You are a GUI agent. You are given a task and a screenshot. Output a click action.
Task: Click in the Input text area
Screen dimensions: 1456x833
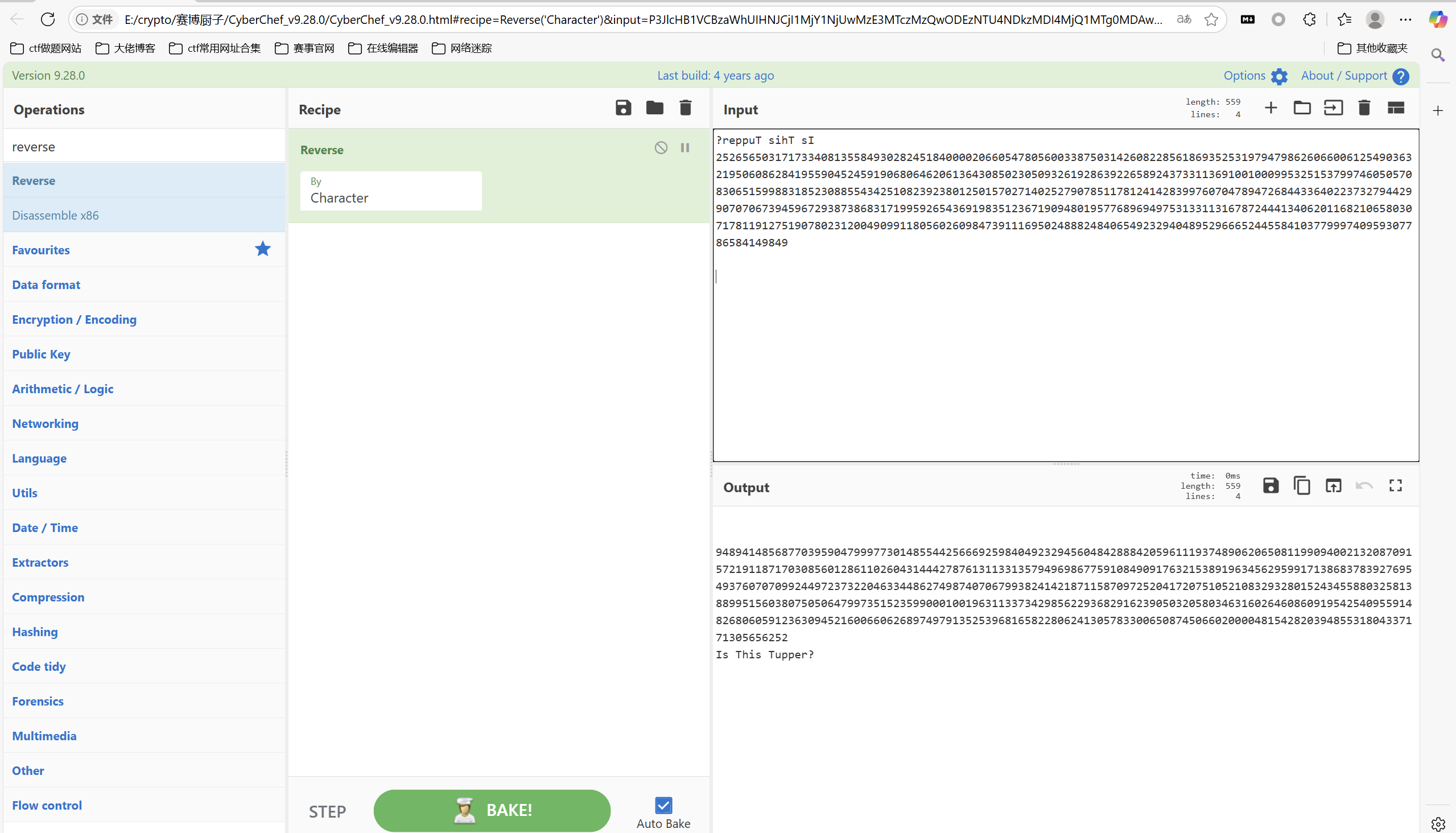click(1066, 295)
